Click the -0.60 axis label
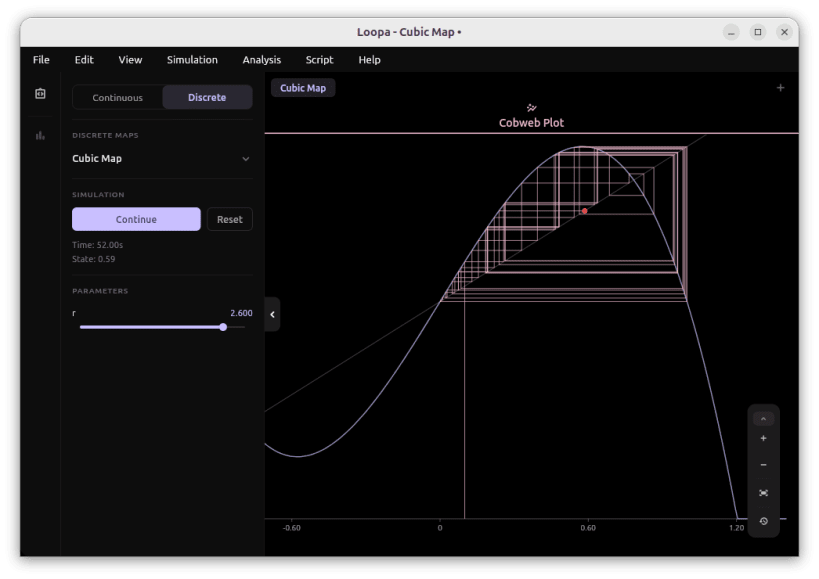Viewport: 819px width, 579px height. click(291, 528)
